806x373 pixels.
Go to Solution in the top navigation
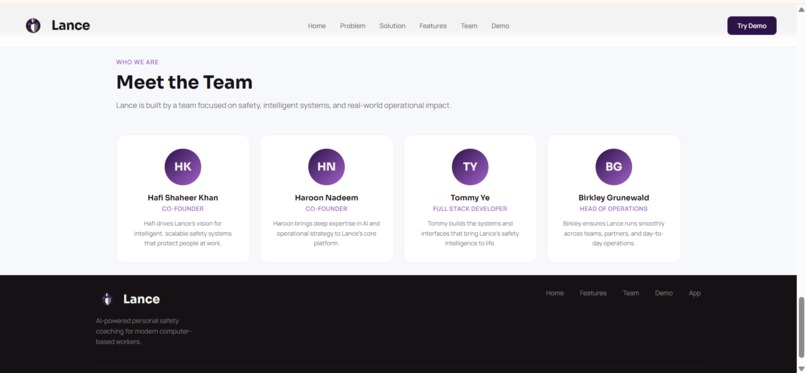point(392,26)
